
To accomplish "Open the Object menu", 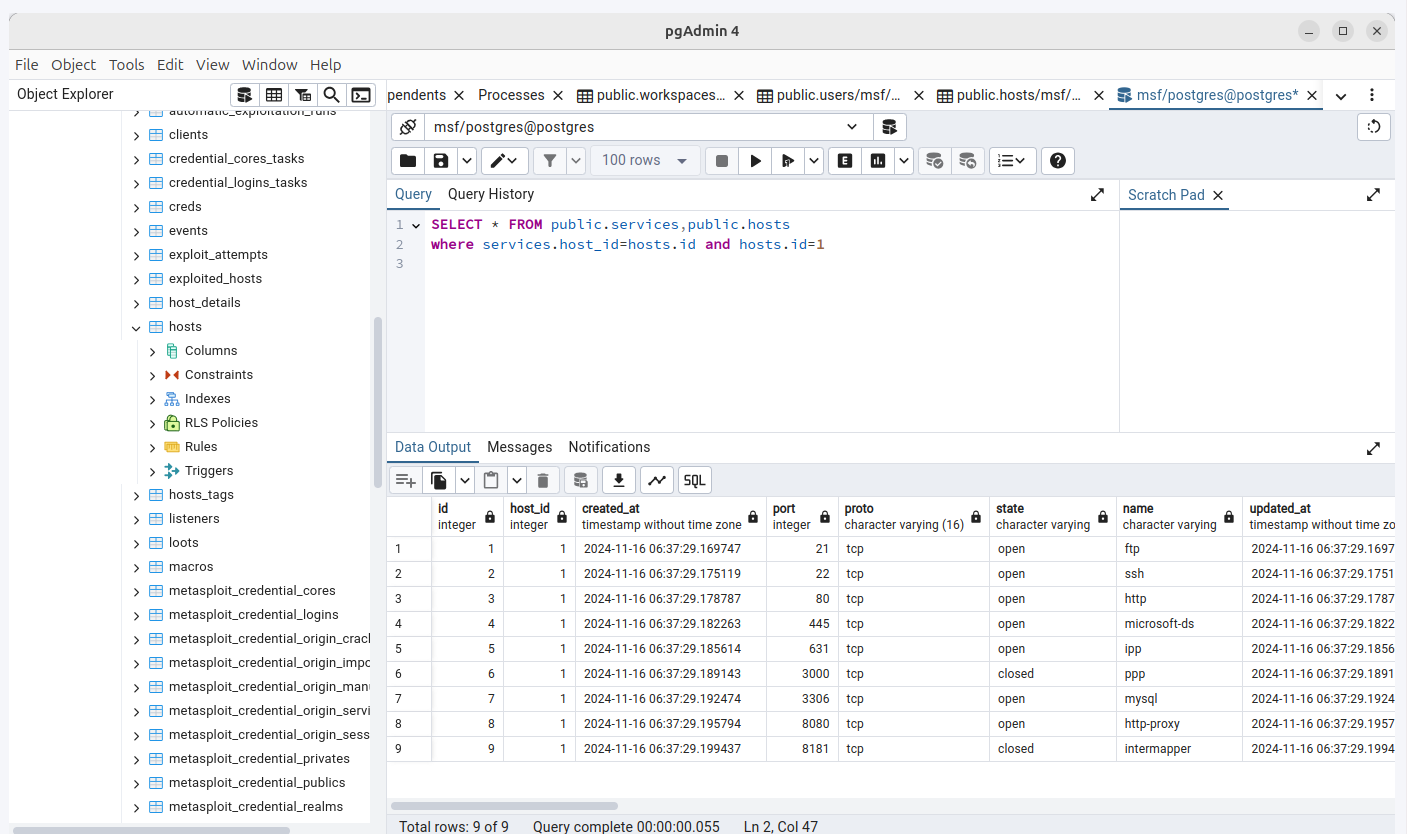I will 74,64.
